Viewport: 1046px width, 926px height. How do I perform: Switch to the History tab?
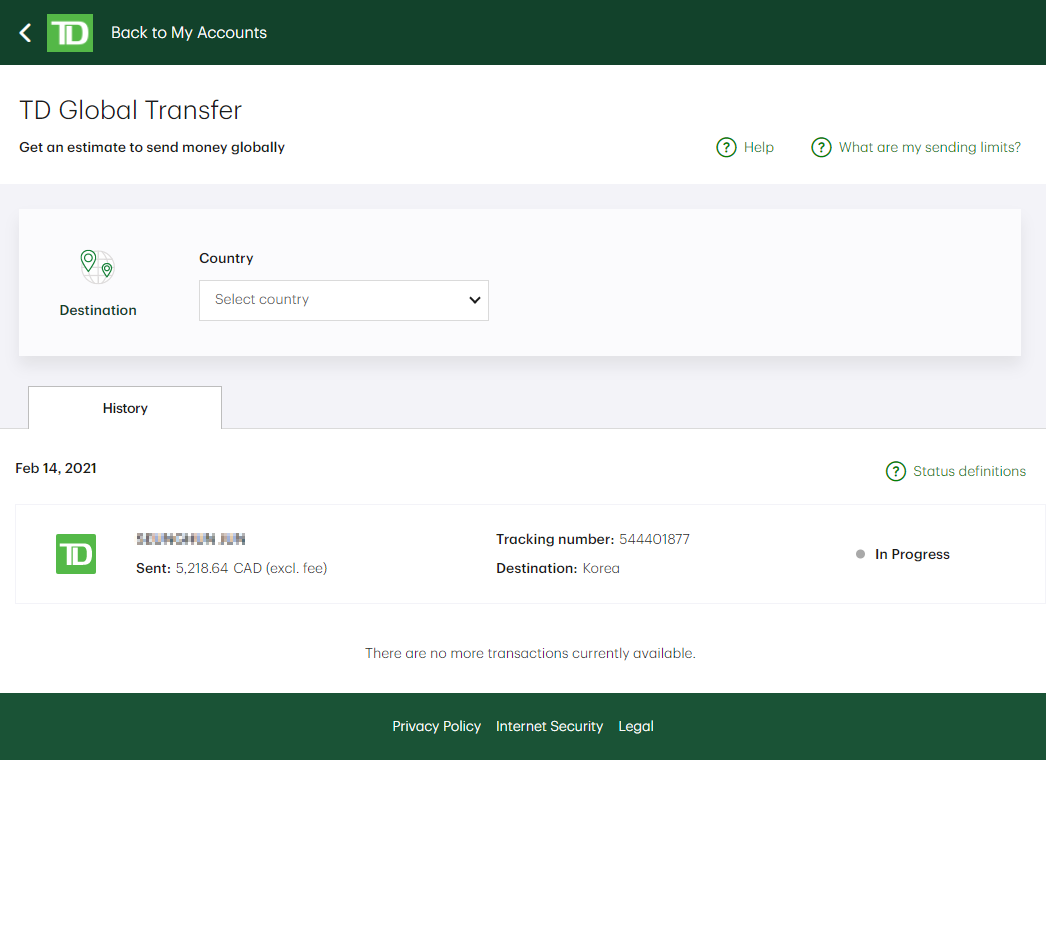pos(125,408)
